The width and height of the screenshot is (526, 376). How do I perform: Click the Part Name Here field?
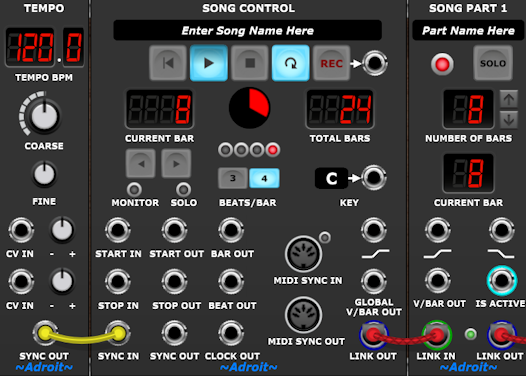468,31
